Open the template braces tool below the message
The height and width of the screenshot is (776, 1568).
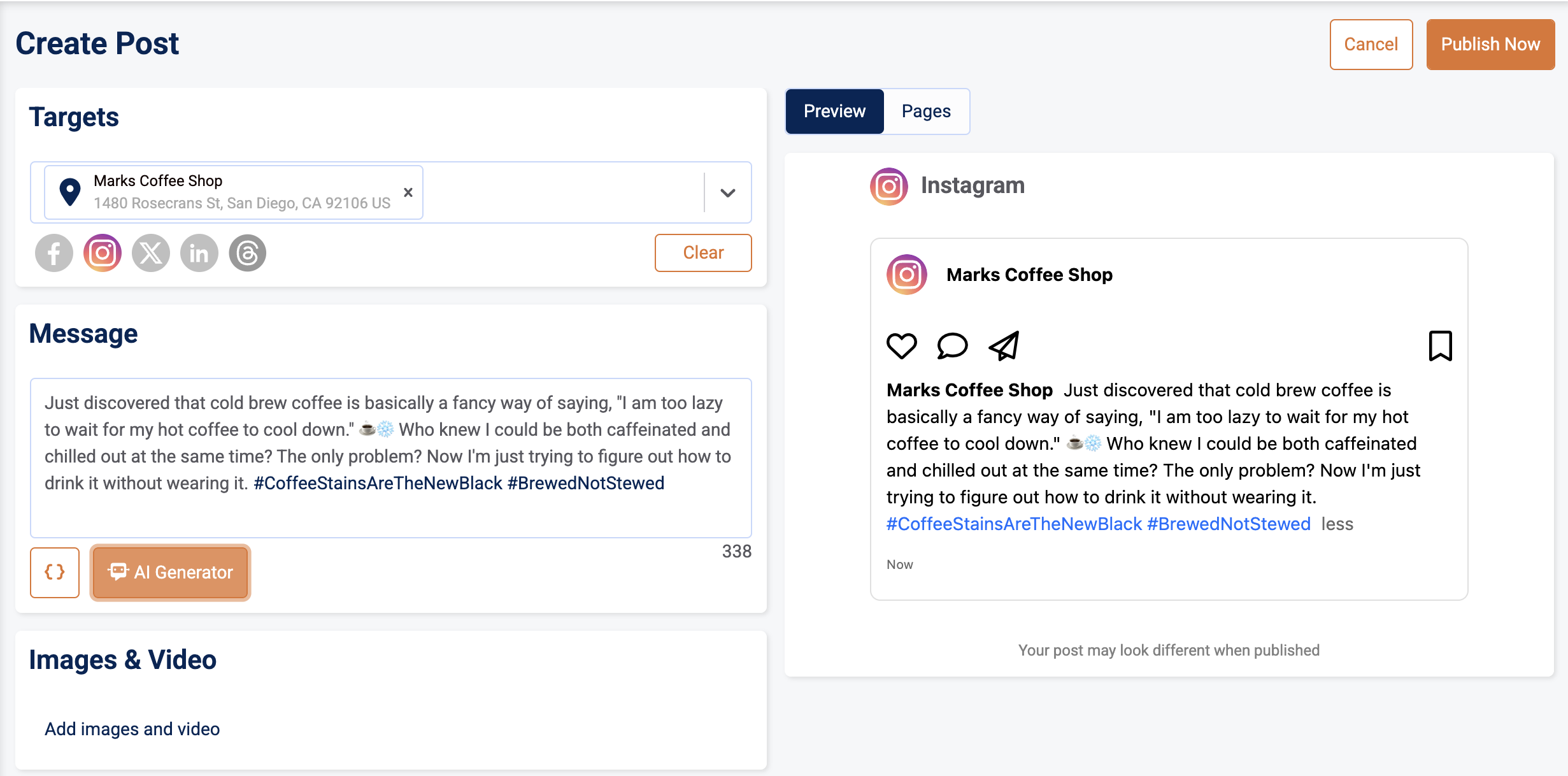(x=54, y=573)
